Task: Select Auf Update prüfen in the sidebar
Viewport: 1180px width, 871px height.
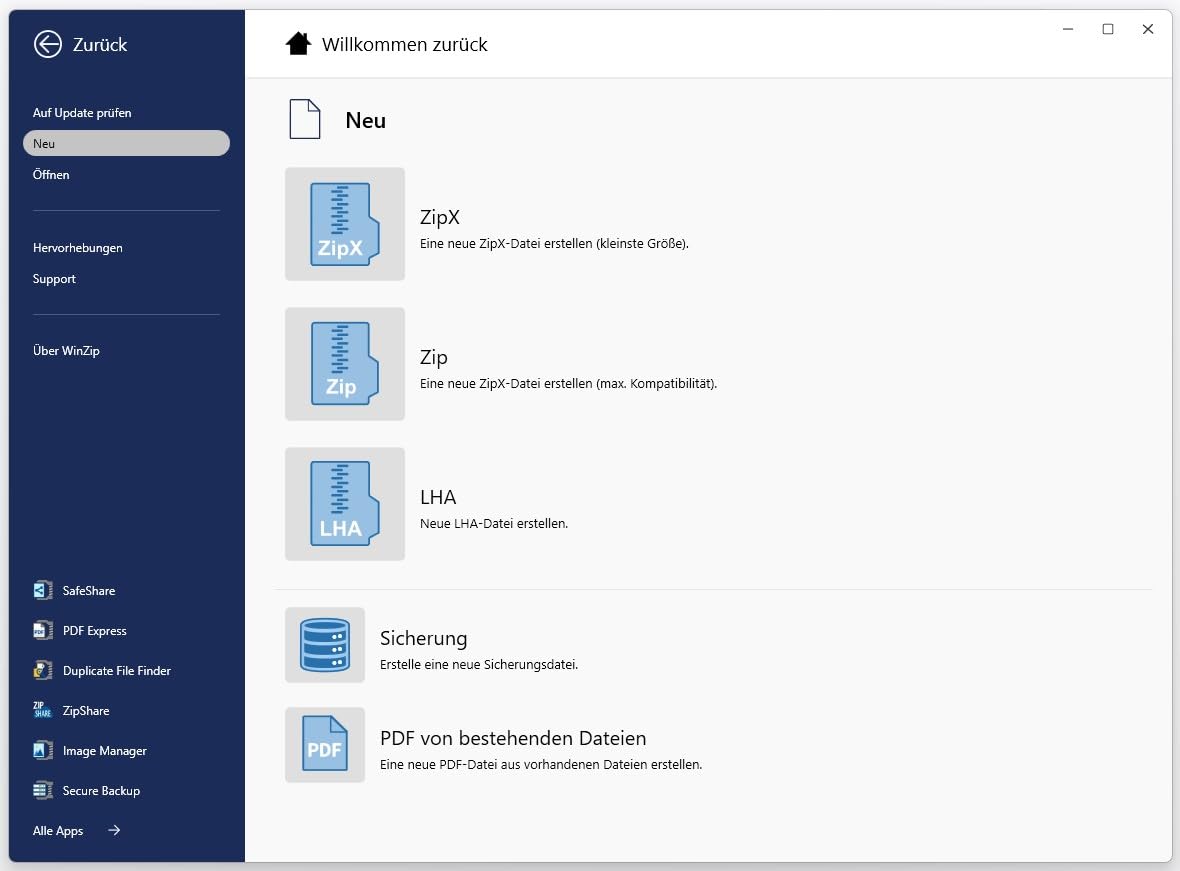Action: pyautogui.click(x=82, y=112)
